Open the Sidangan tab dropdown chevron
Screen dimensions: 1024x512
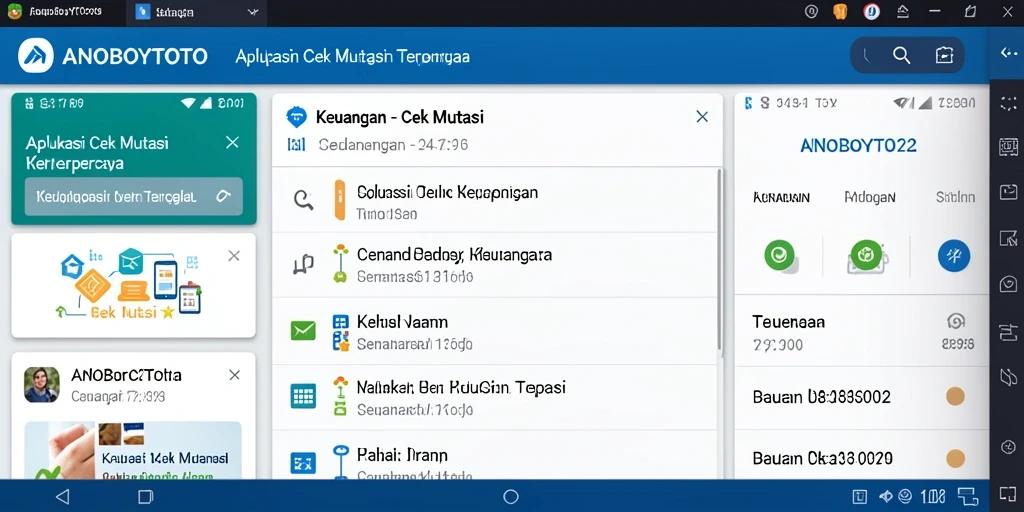tap(253, 12)
